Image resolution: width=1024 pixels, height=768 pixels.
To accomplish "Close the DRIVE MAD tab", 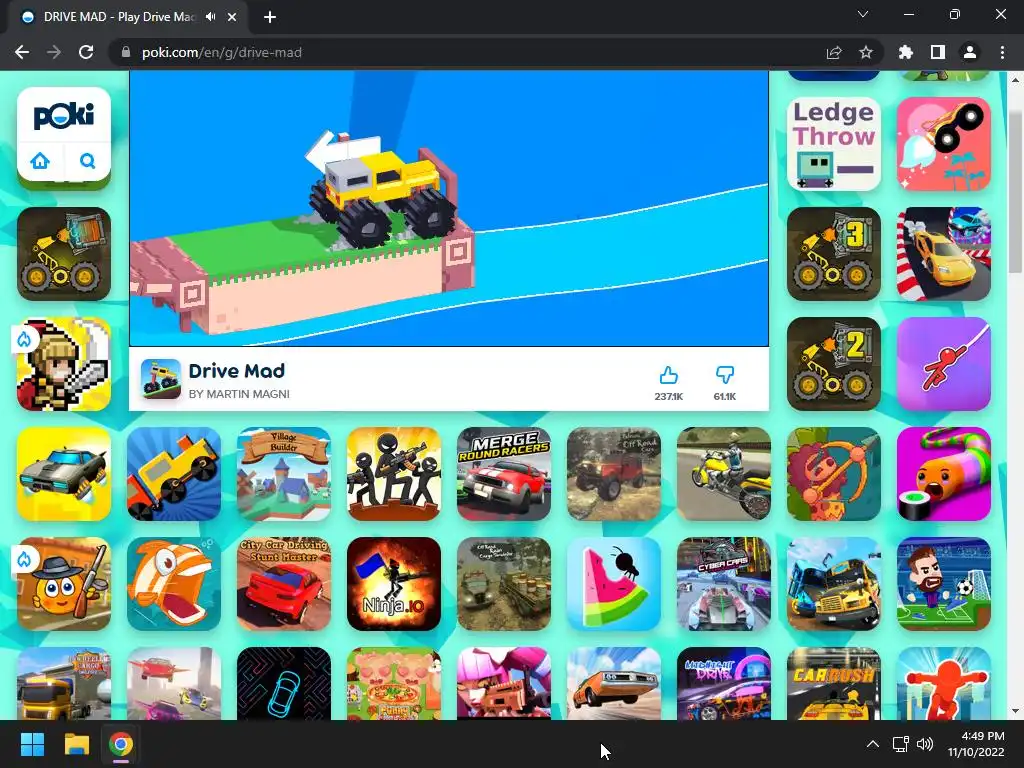I will [232, 17].
